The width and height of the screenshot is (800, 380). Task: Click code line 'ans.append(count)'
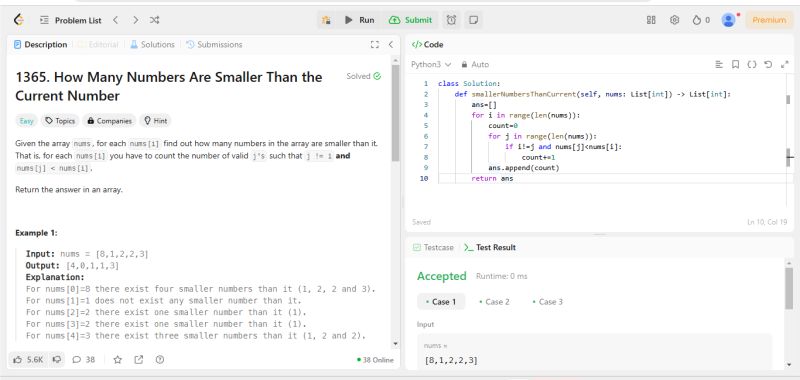[x=523, y=168]
